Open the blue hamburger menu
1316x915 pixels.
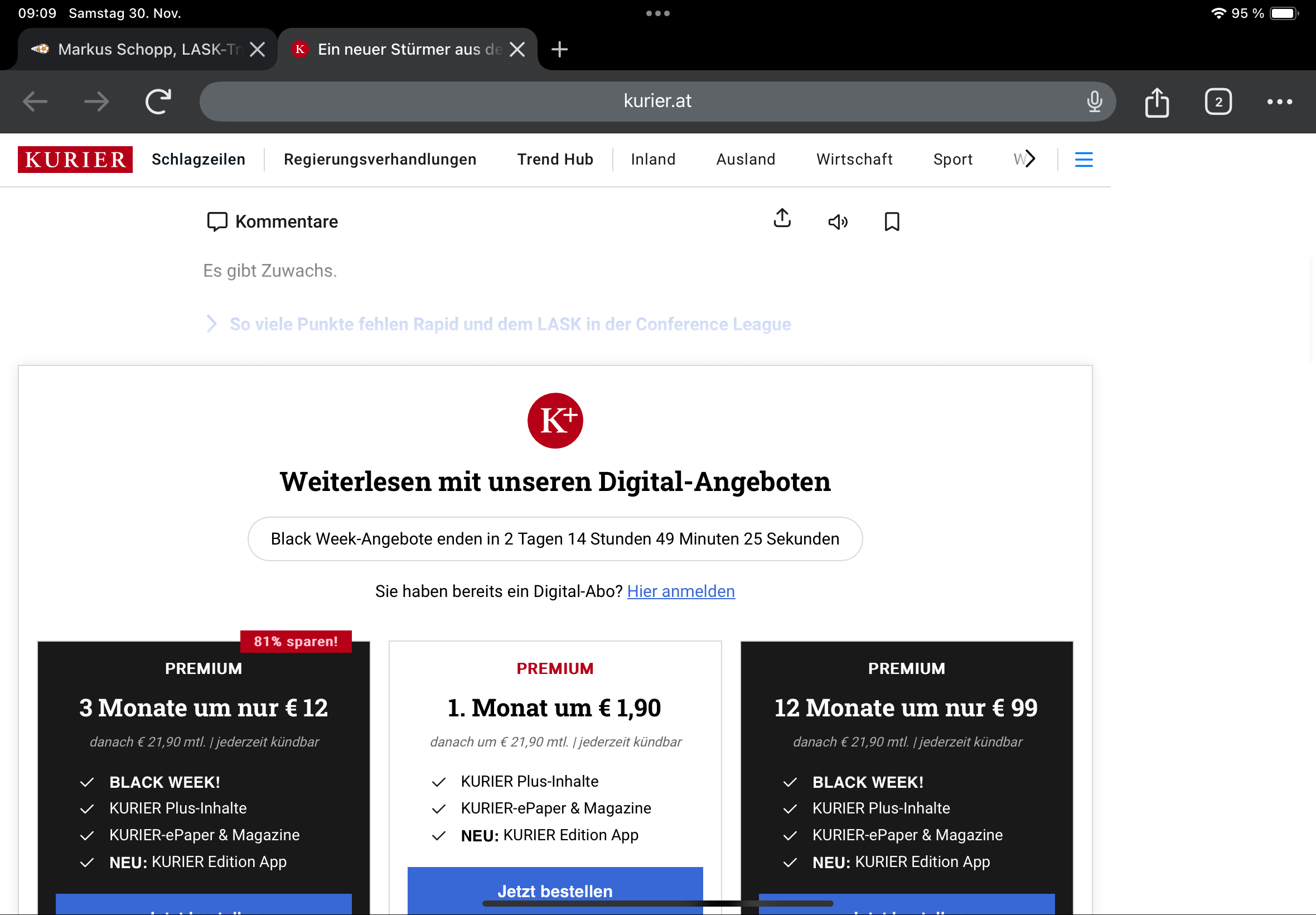[x=1083, y=160]
